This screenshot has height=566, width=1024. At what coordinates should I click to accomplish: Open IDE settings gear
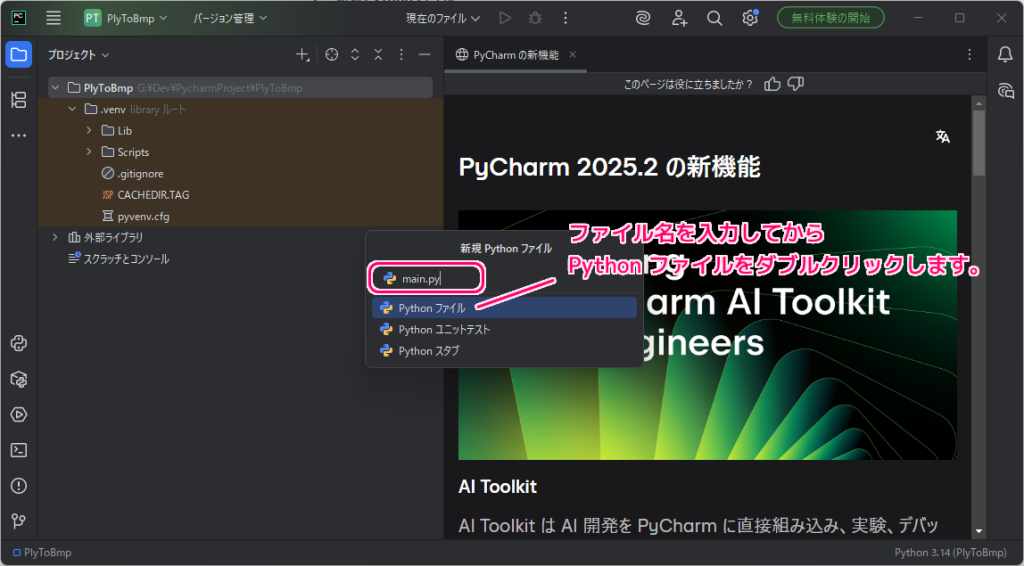tap(750, 18)
